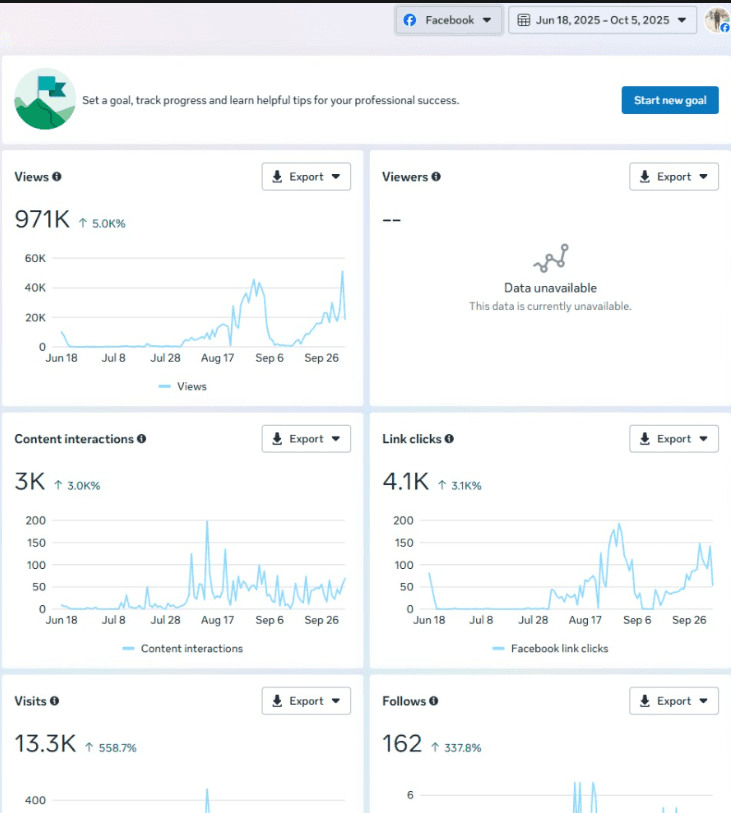This screenshot has width=731, height=813.
Task: Click the Link clicks info icon
Action: [x=449, y=438]
